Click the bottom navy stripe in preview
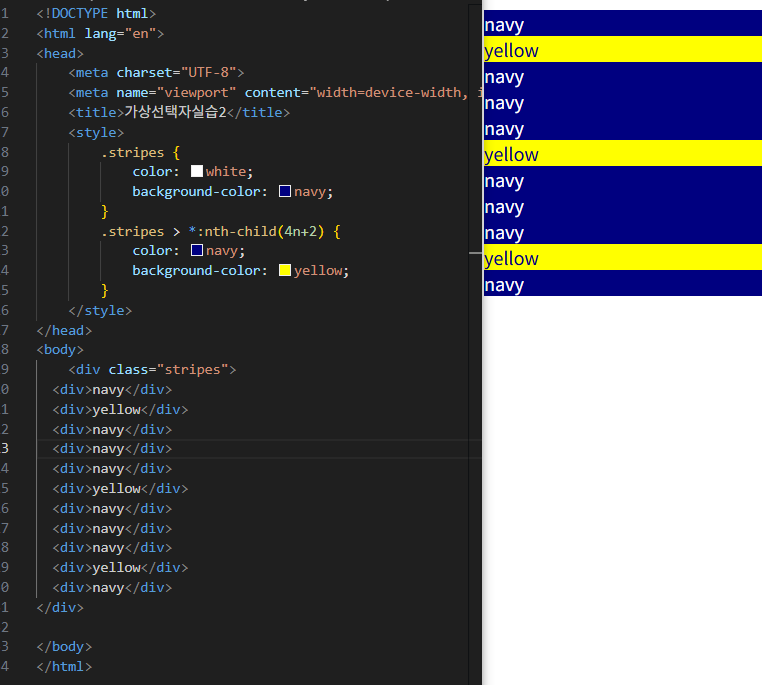The image size is (762, 685). (623, 283)
